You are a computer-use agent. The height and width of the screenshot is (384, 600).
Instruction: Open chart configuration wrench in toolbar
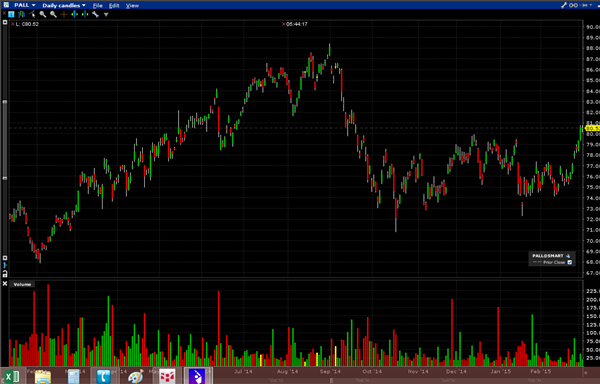(95, 14)
